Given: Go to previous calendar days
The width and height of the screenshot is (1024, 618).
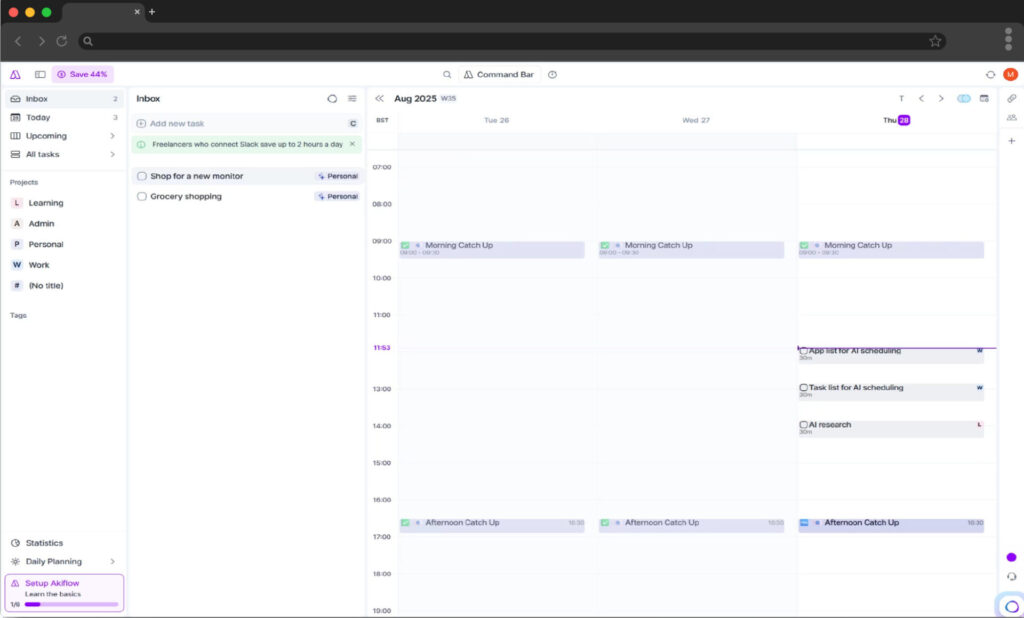Looking at the screenshot, I should tap(921, 99).
